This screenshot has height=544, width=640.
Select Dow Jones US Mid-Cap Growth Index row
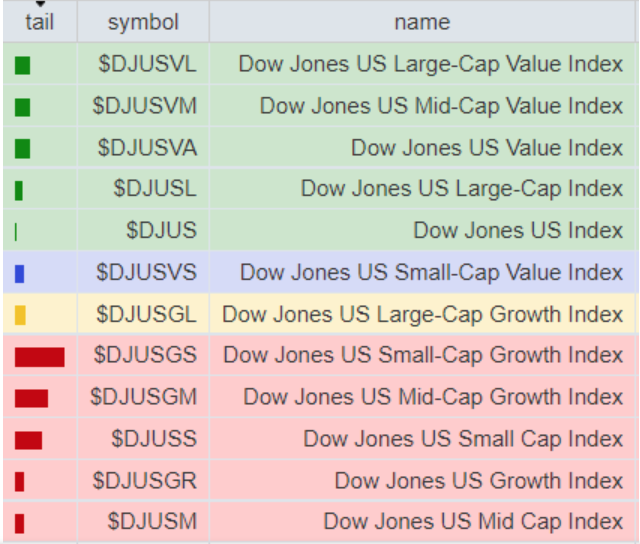coord(320,397)
